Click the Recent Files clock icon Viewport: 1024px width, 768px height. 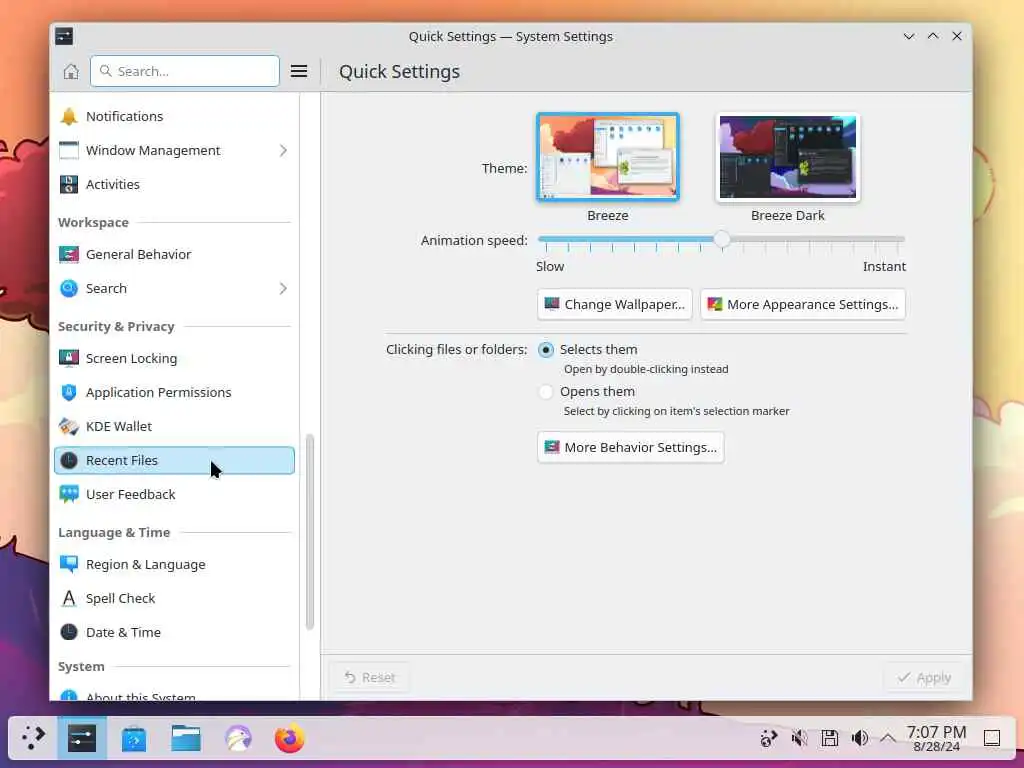coord(69,460)
